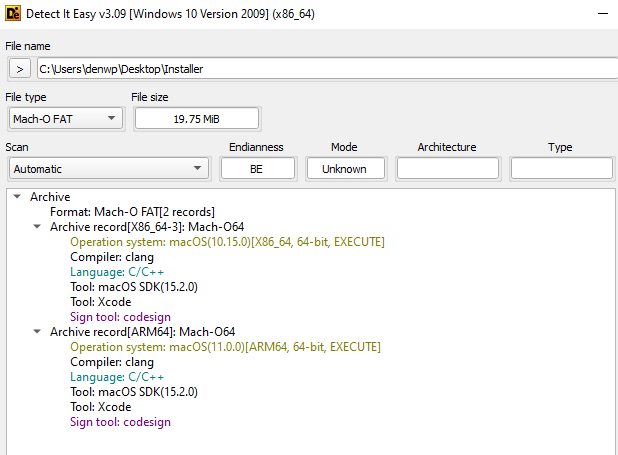Click the File name label
Viewport: 618px width, 455px height.
tap(28, 46)
